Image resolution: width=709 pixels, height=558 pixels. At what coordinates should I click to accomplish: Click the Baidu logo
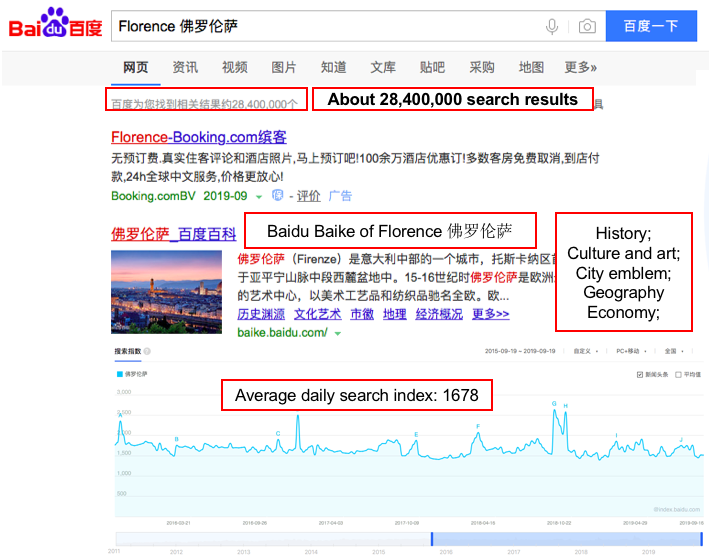coord(56,24)
